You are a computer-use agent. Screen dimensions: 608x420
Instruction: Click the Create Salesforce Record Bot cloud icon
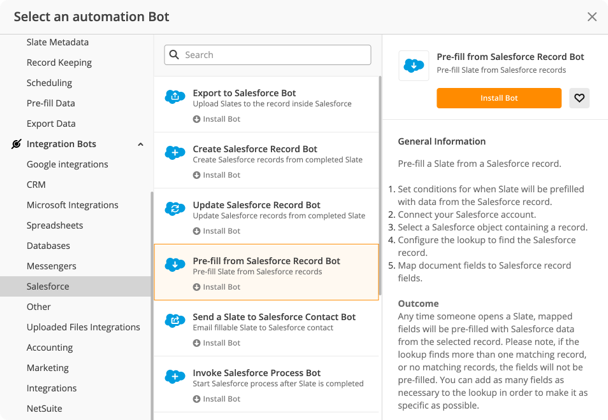tap(175, 152)
